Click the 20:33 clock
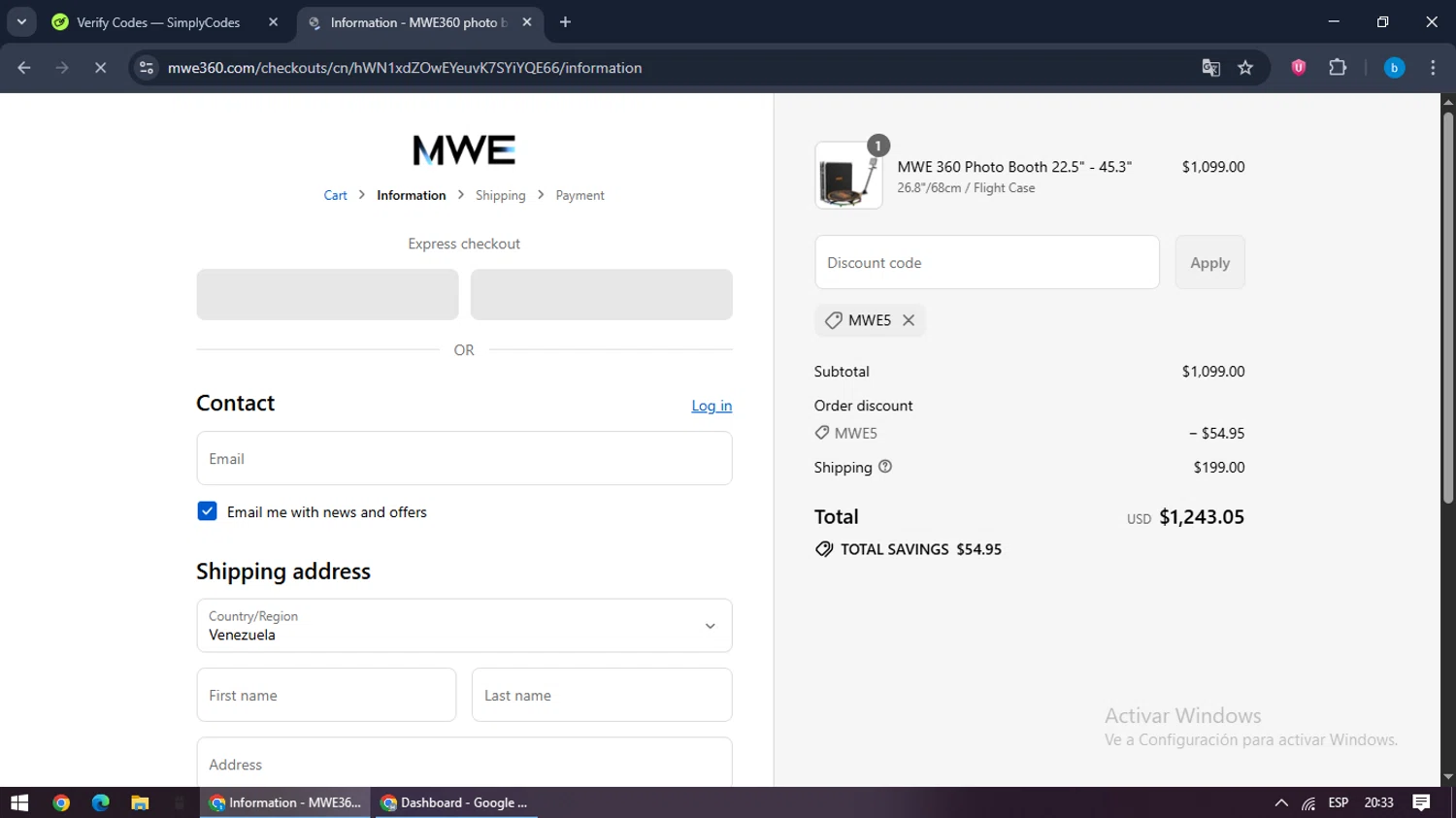Image resolution: width=1456 pixels, height=818 pixels. 1378,802
